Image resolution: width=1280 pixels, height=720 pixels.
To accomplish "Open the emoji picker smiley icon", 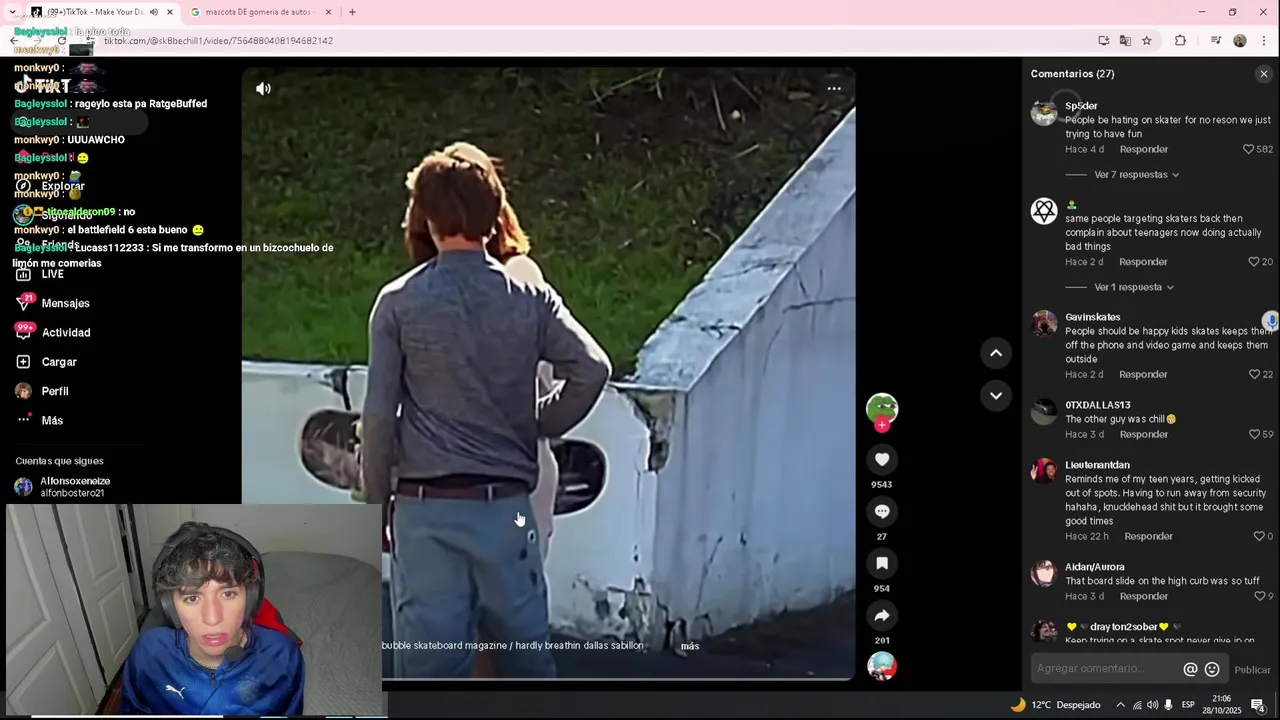I will click(1212, 669).
